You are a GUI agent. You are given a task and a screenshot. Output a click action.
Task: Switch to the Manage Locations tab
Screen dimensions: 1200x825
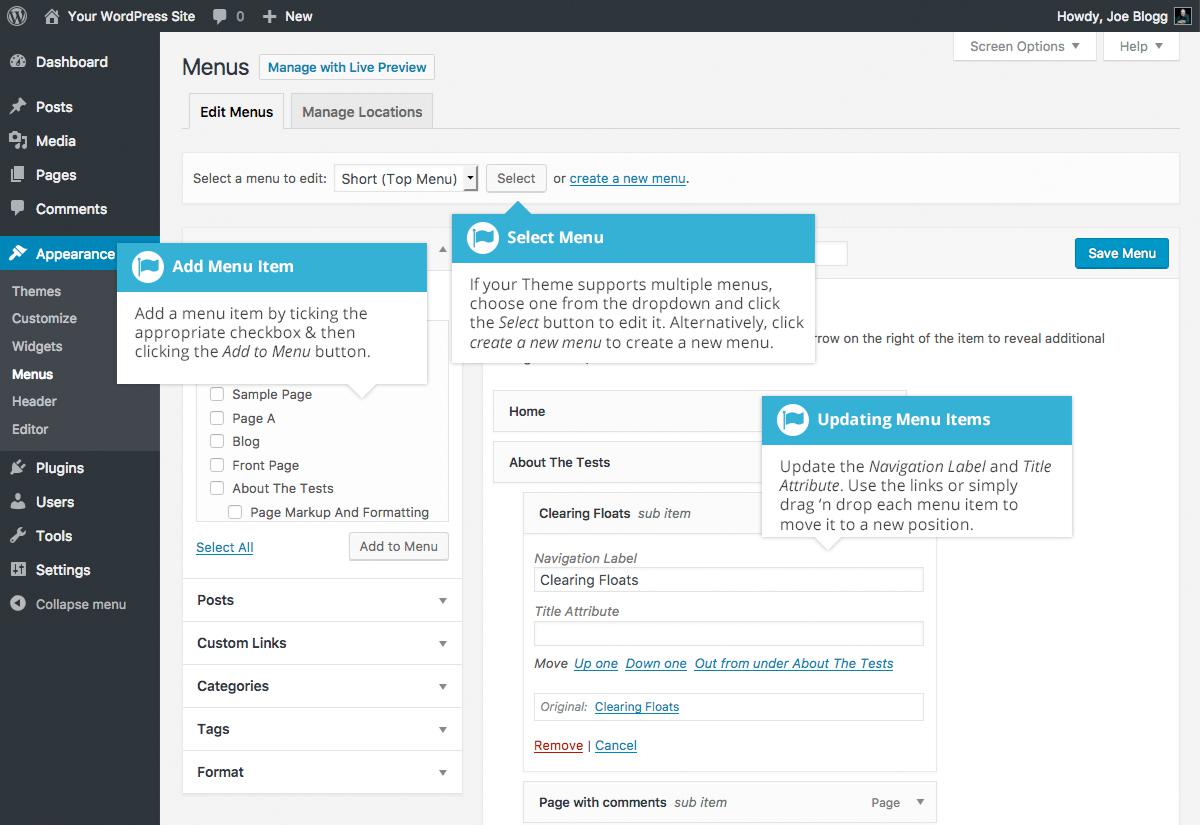coord(362,112)
